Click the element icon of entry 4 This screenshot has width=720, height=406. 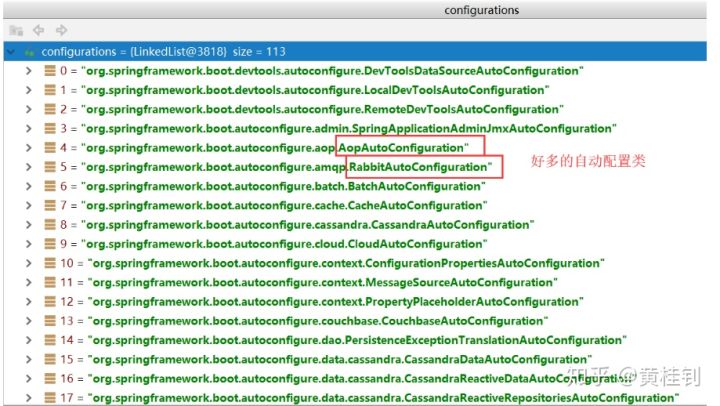click(50, 148)
